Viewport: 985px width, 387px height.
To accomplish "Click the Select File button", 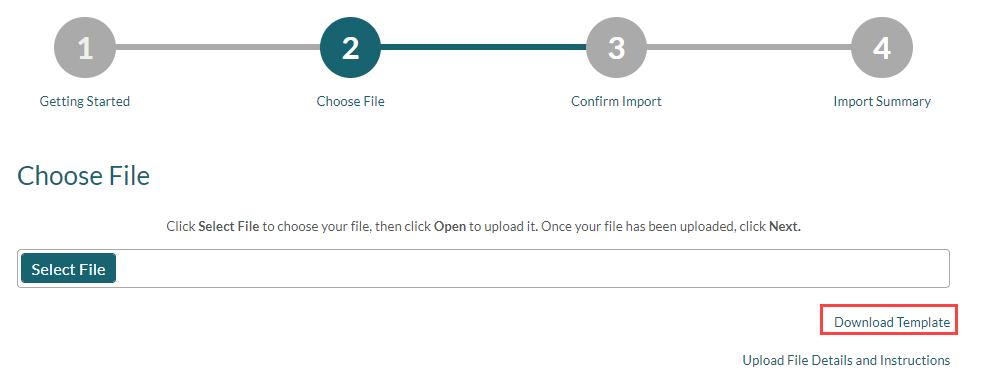I will [68, 269].
